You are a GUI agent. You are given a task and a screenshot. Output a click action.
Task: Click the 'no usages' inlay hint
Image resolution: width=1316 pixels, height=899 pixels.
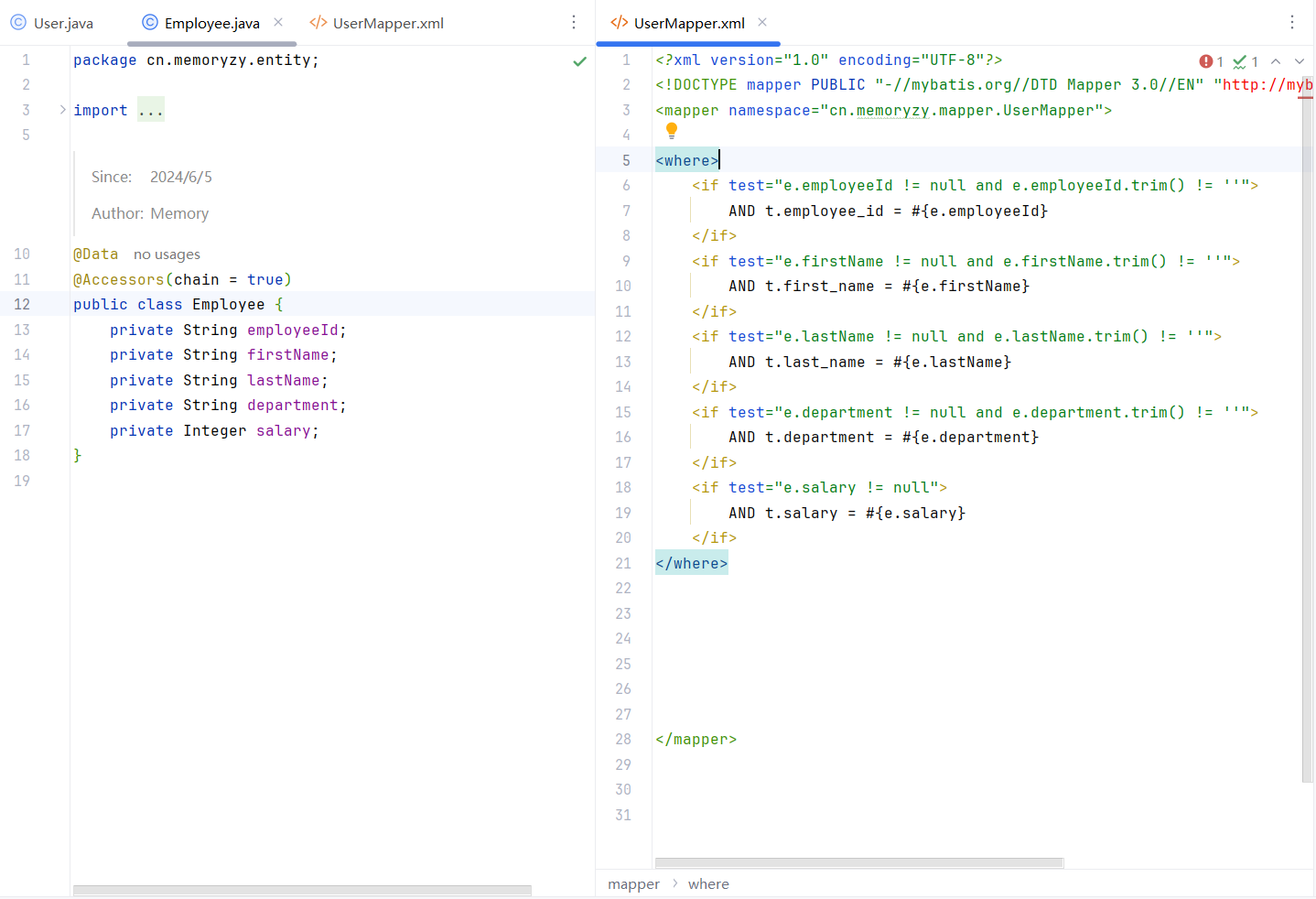click(x=167, y=255)
